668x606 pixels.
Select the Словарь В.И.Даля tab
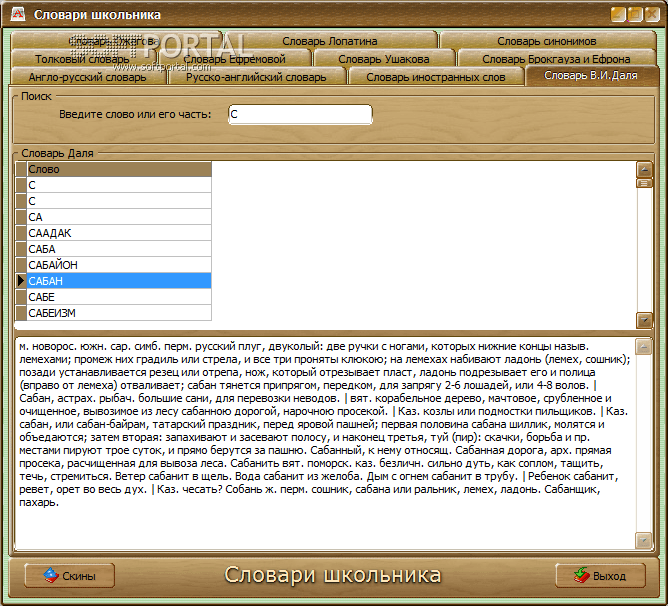tap(590, 75)
